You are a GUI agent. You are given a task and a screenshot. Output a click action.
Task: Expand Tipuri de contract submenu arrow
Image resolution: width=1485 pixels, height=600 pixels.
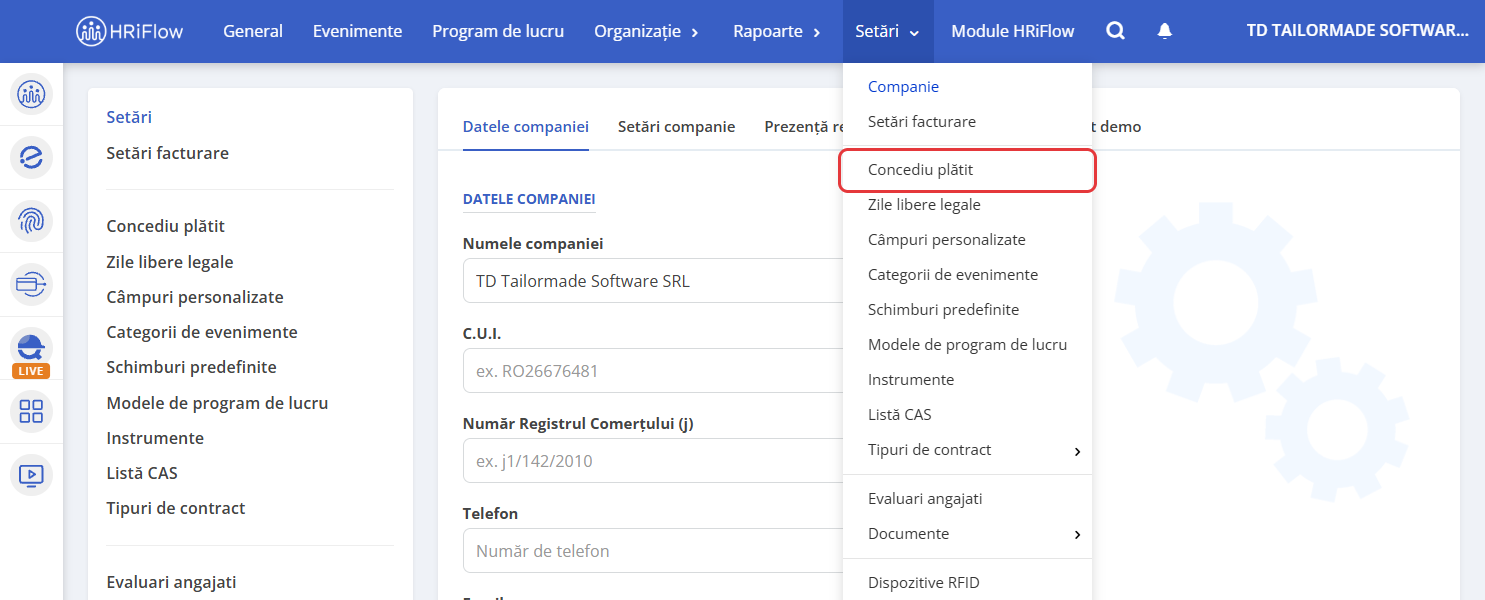point(1077,451)
